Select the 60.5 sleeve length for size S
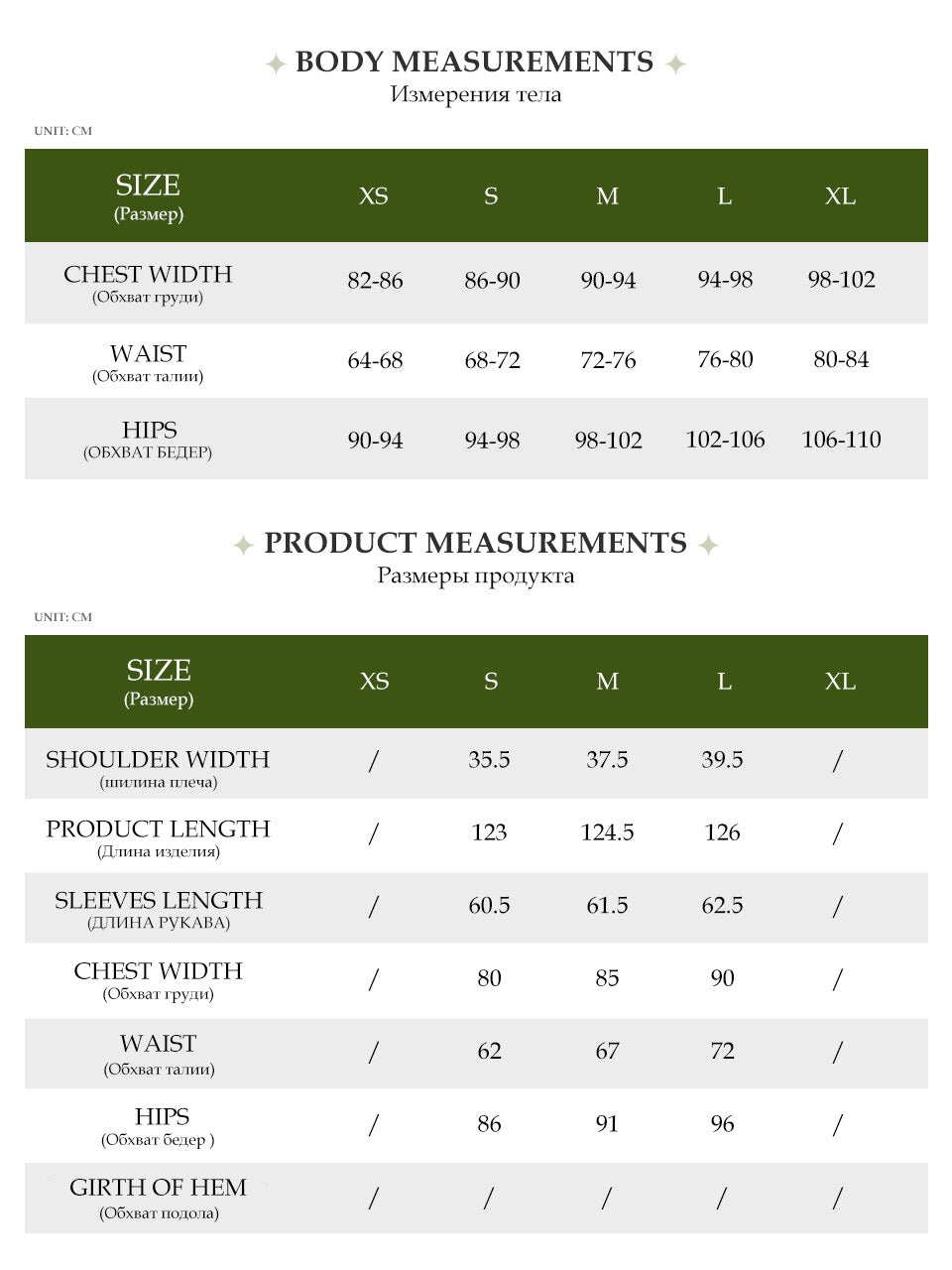Viewport: 952px width, 1270px height. pyautogui.click(x=489, y=905)
